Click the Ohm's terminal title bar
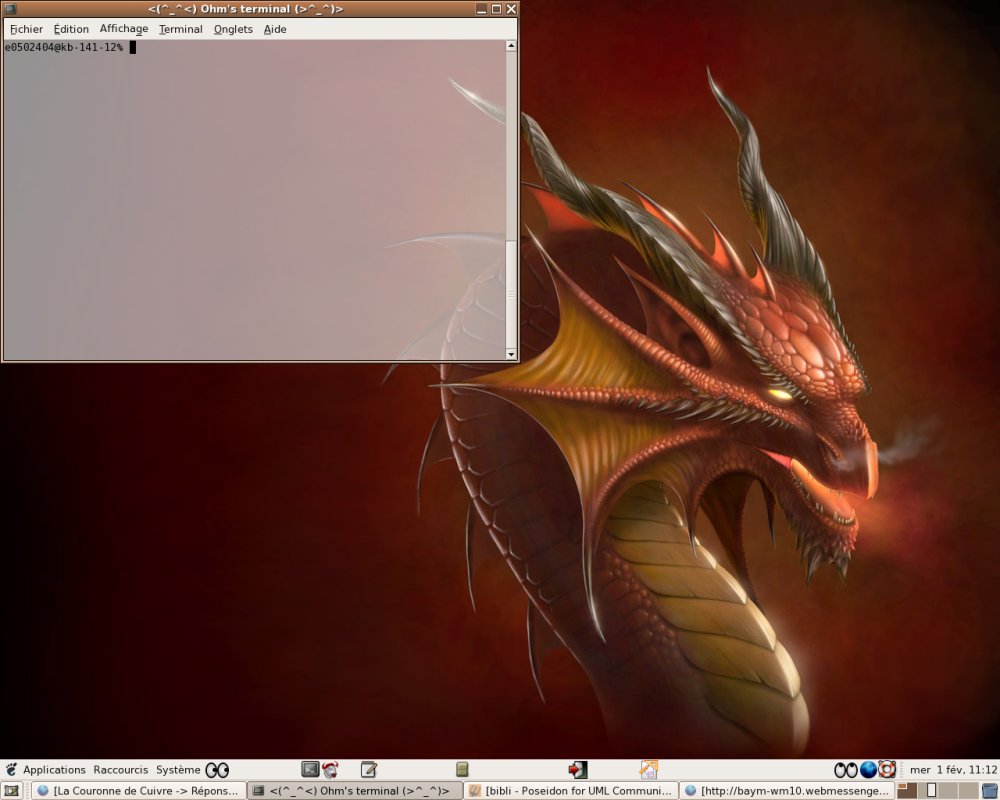This screenshot has width=1000, height=800. pyautogui.click(x=246, y=9)
